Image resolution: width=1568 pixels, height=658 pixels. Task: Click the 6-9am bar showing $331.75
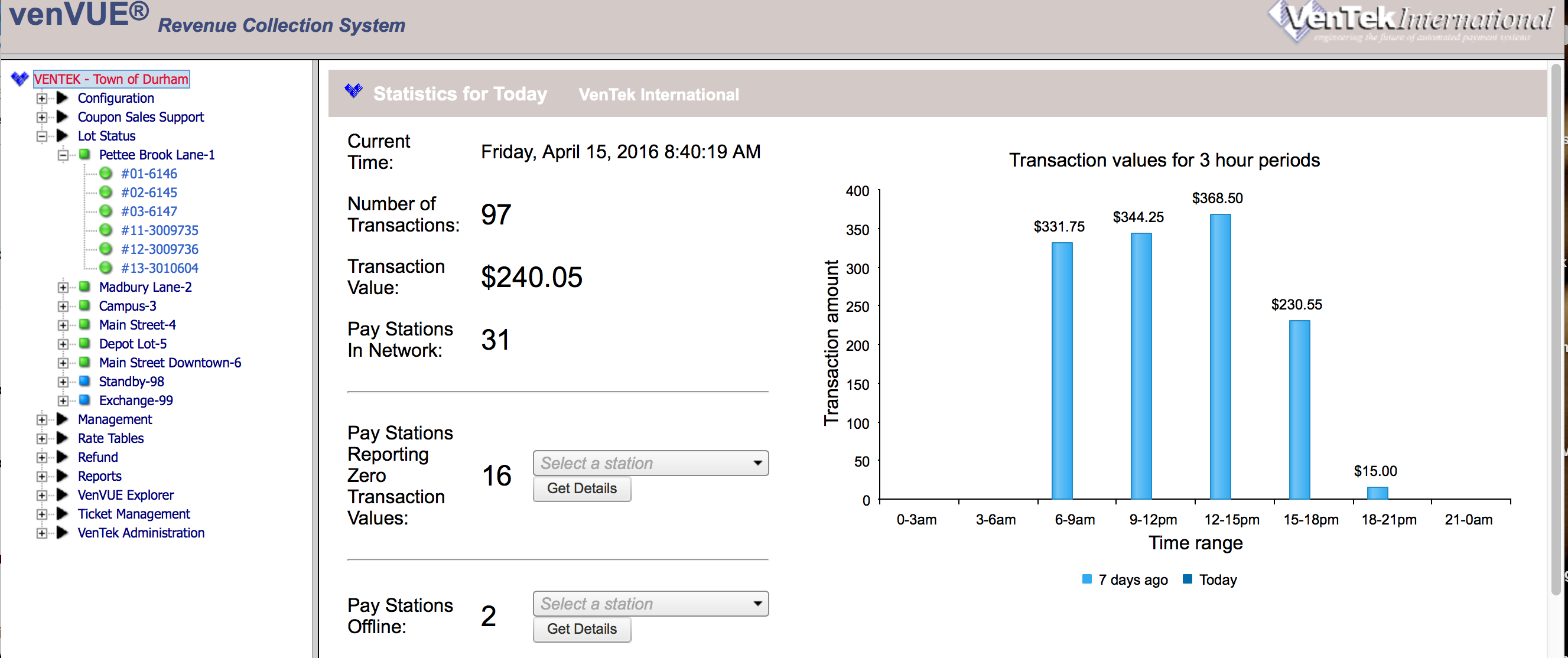coord(1062,371)
